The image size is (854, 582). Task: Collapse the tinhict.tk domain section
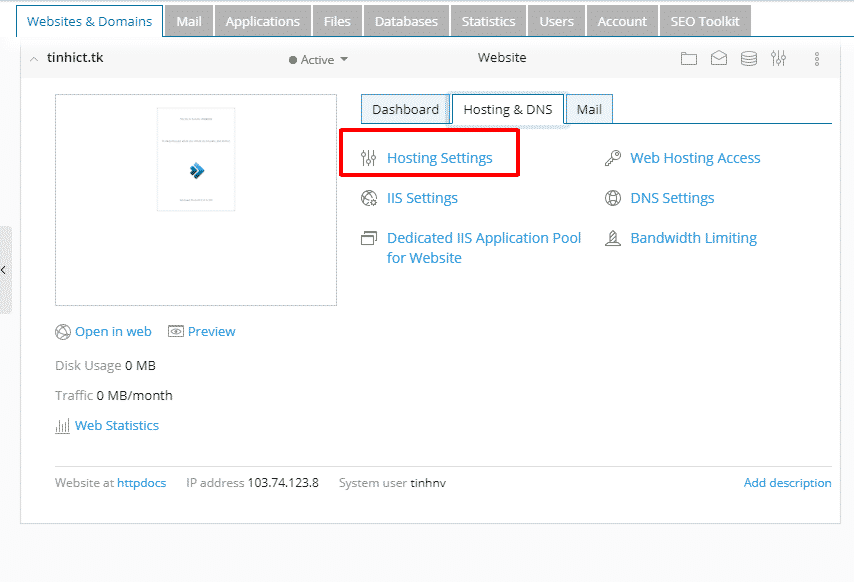pos(33,58)
